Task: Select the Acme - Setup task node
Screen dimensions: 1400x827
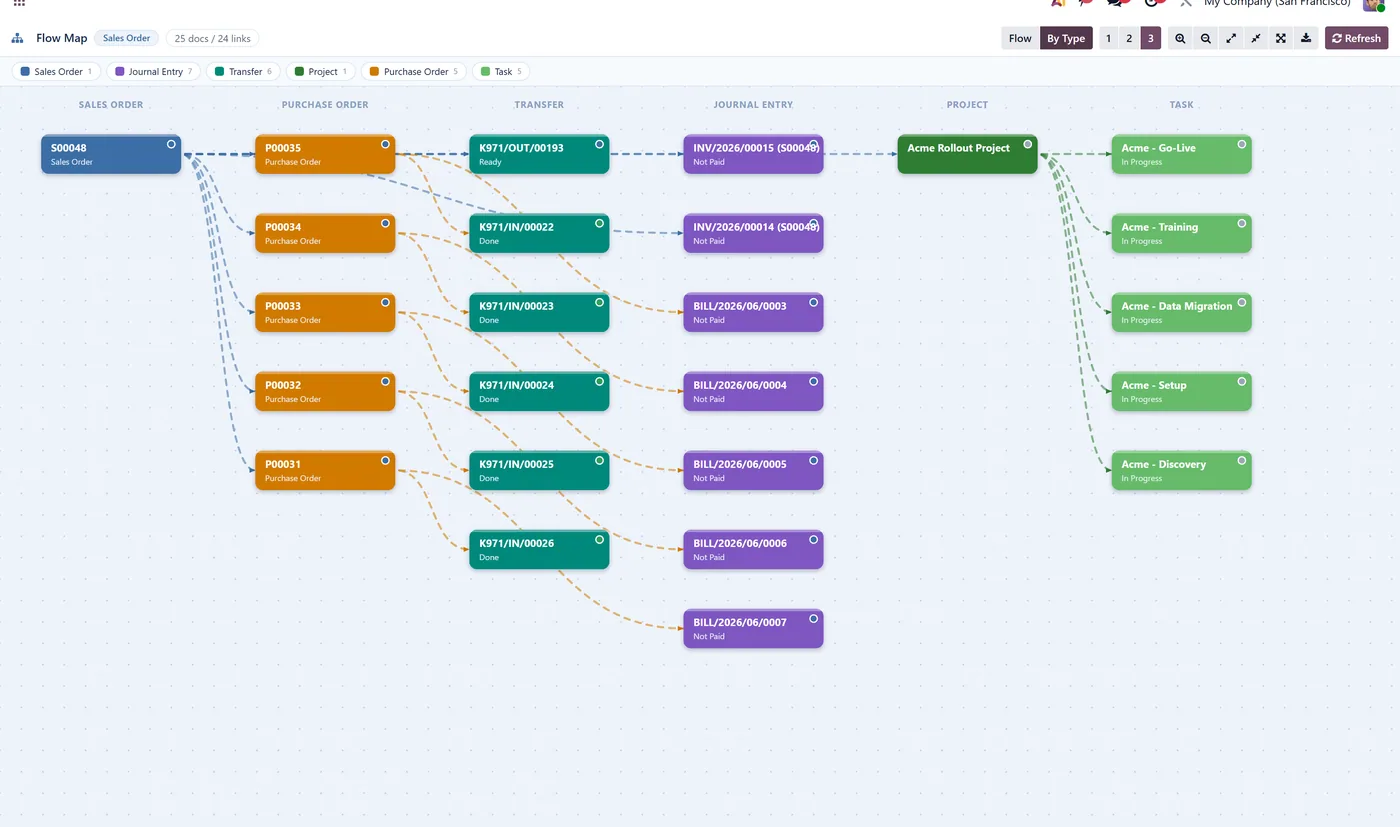Action: 1181,391
